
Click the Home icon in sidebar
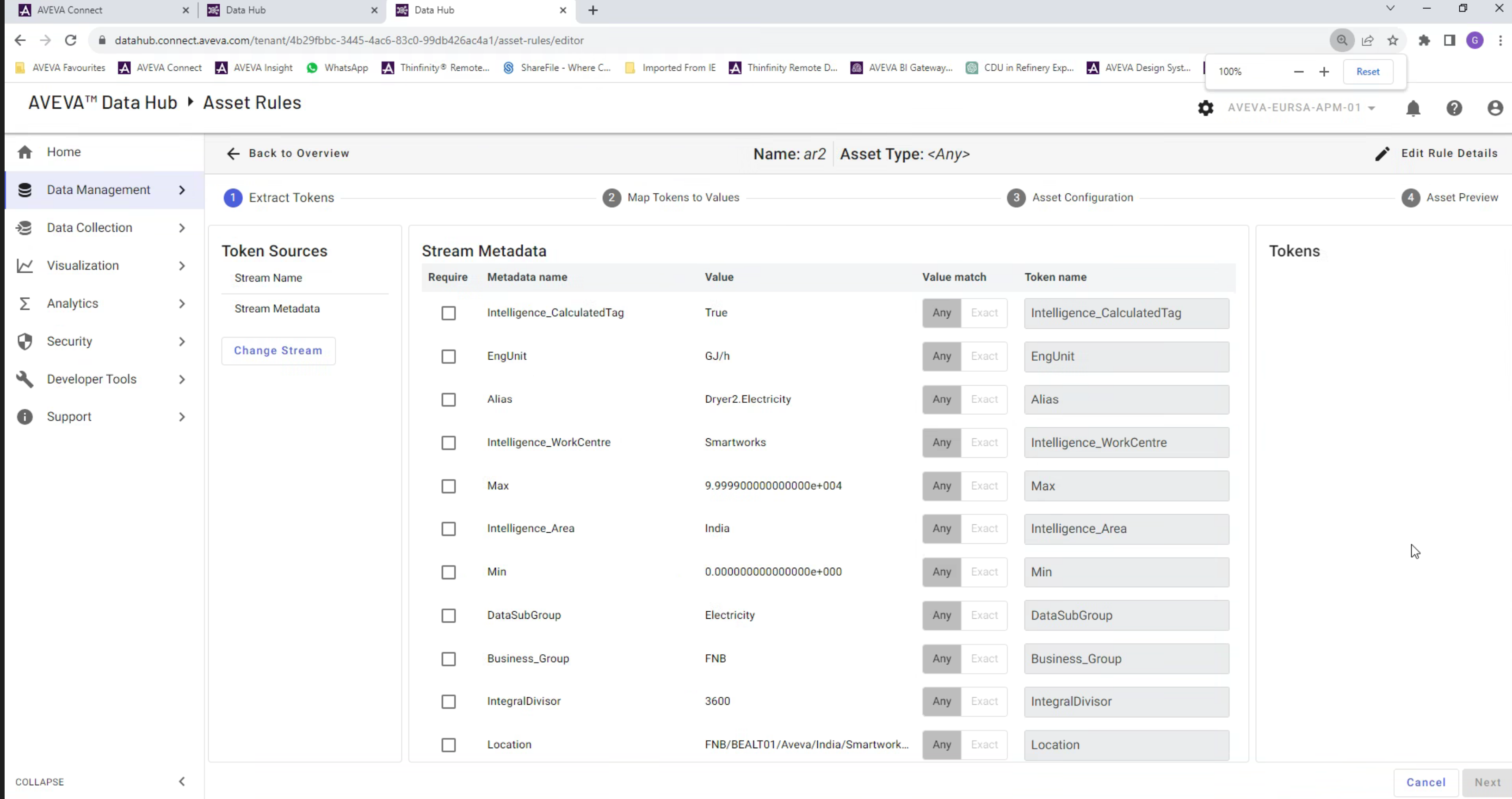pos(25,153)
